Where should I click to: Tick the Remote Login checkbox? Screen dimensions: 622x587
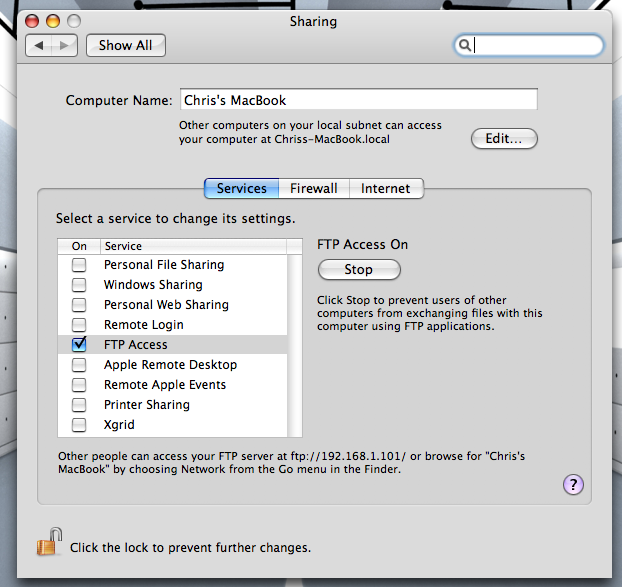[x=79, y=324]
